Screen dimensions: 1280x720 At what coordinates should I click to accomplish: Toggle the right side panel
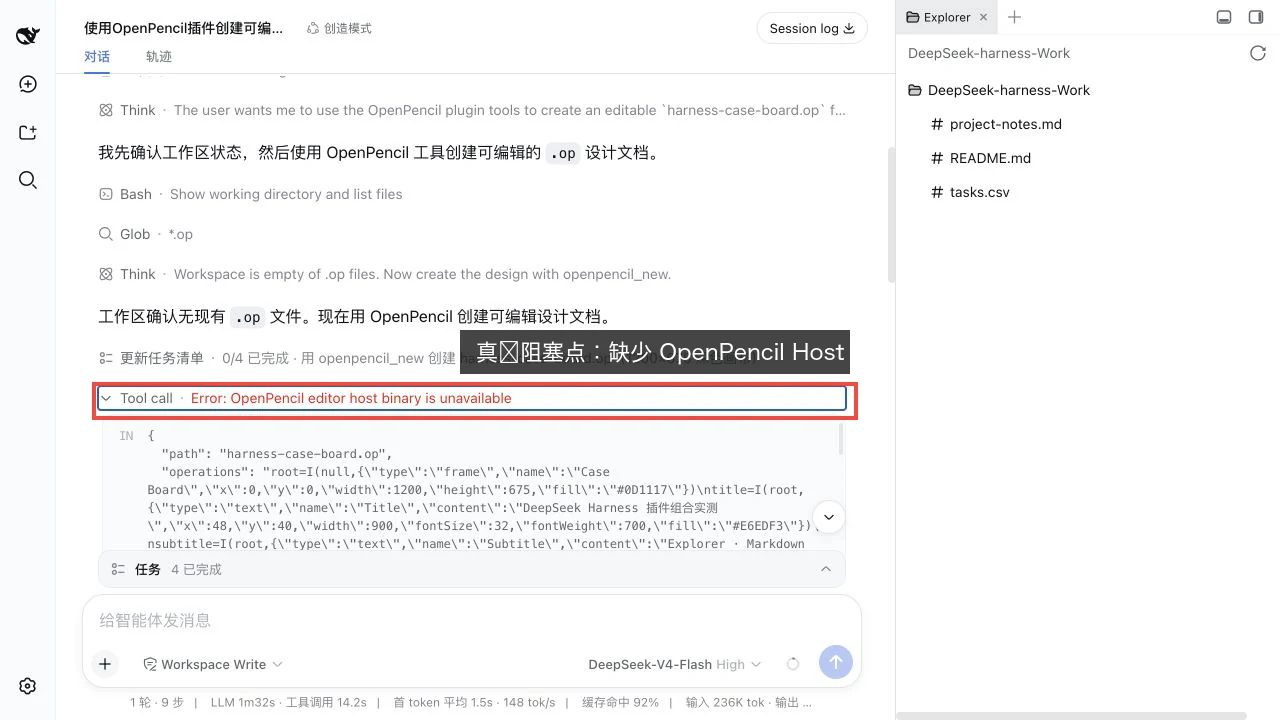pos(1256,17)
